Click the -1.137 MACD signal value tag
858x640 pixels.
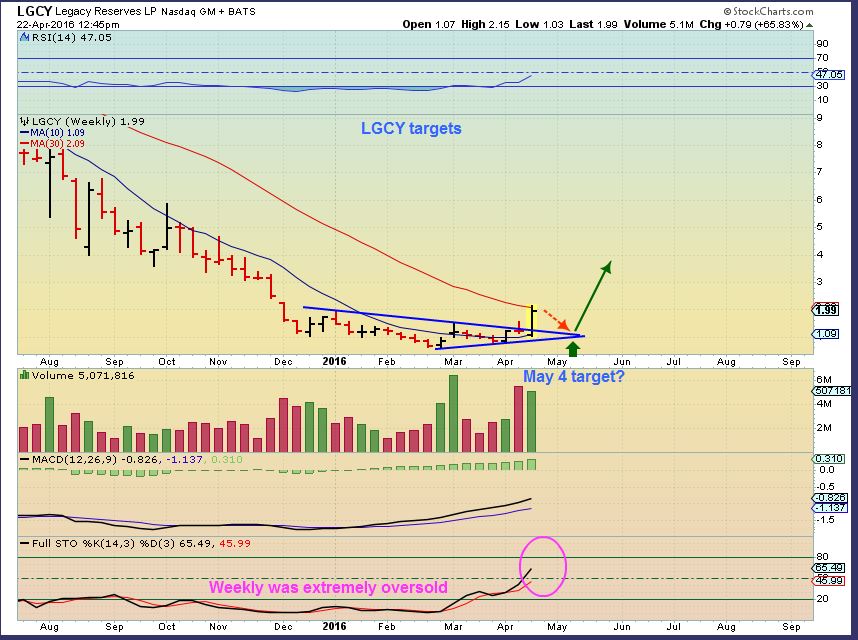pyautogui.click(x=831, y=508)
